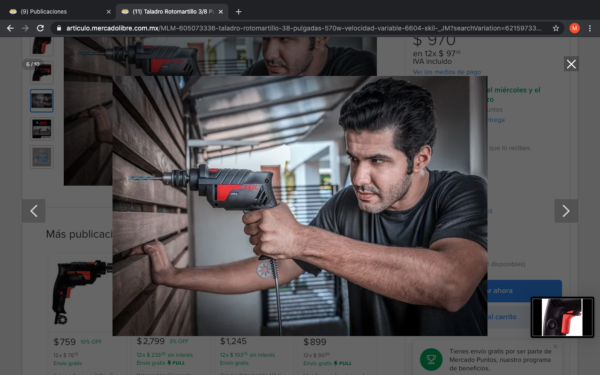The image size is (600, 375).
Task: Open the +3 more photos thumbnail
Action: (42, 157)
